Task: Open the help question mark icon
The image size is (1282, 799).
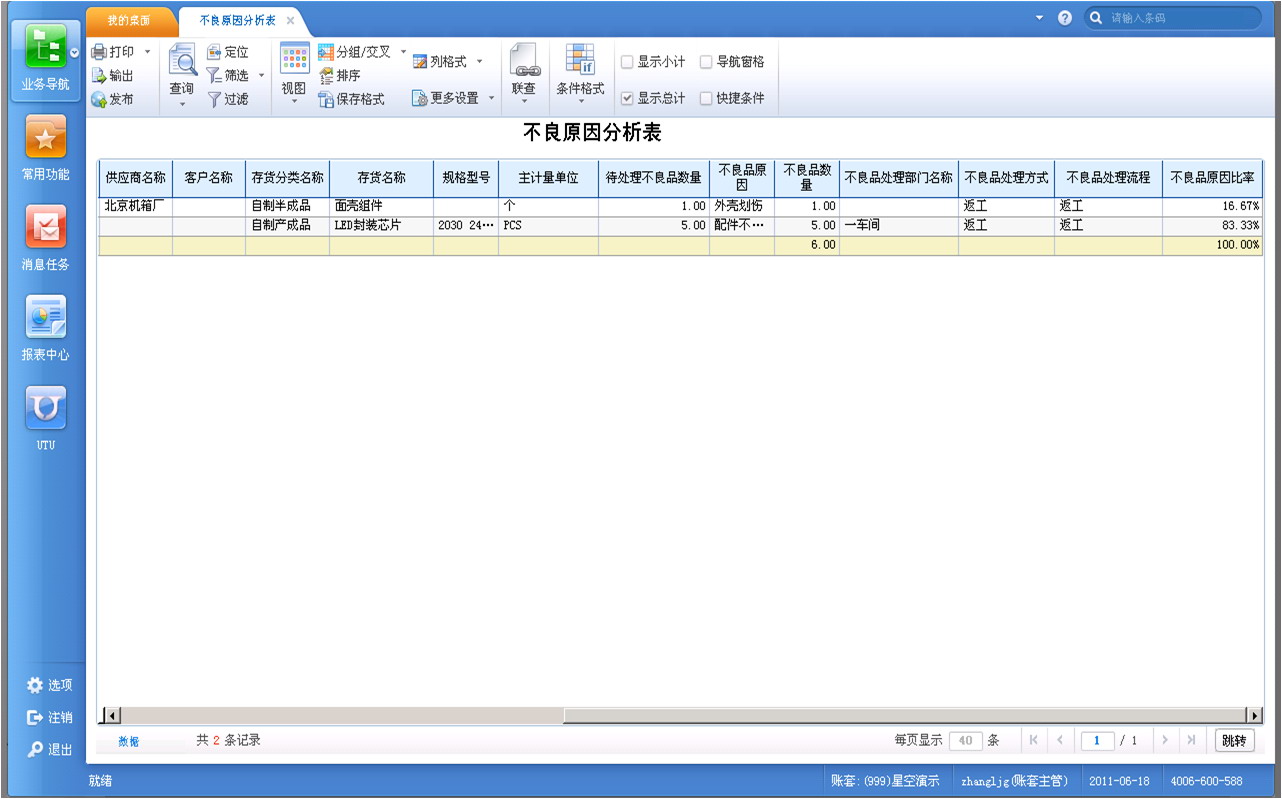Action: (x=1065, y=18)
